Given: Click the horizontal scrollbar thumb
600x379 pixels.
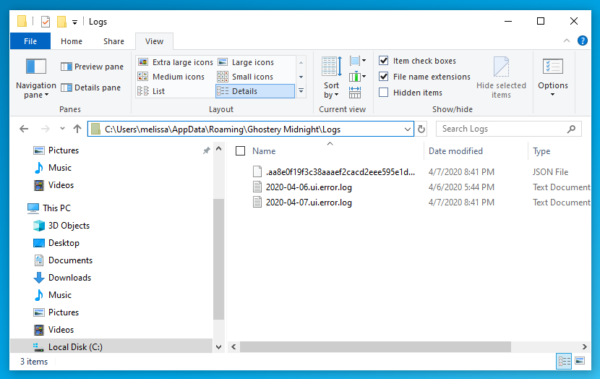Looking at the screenshot, I should [375, 347].
